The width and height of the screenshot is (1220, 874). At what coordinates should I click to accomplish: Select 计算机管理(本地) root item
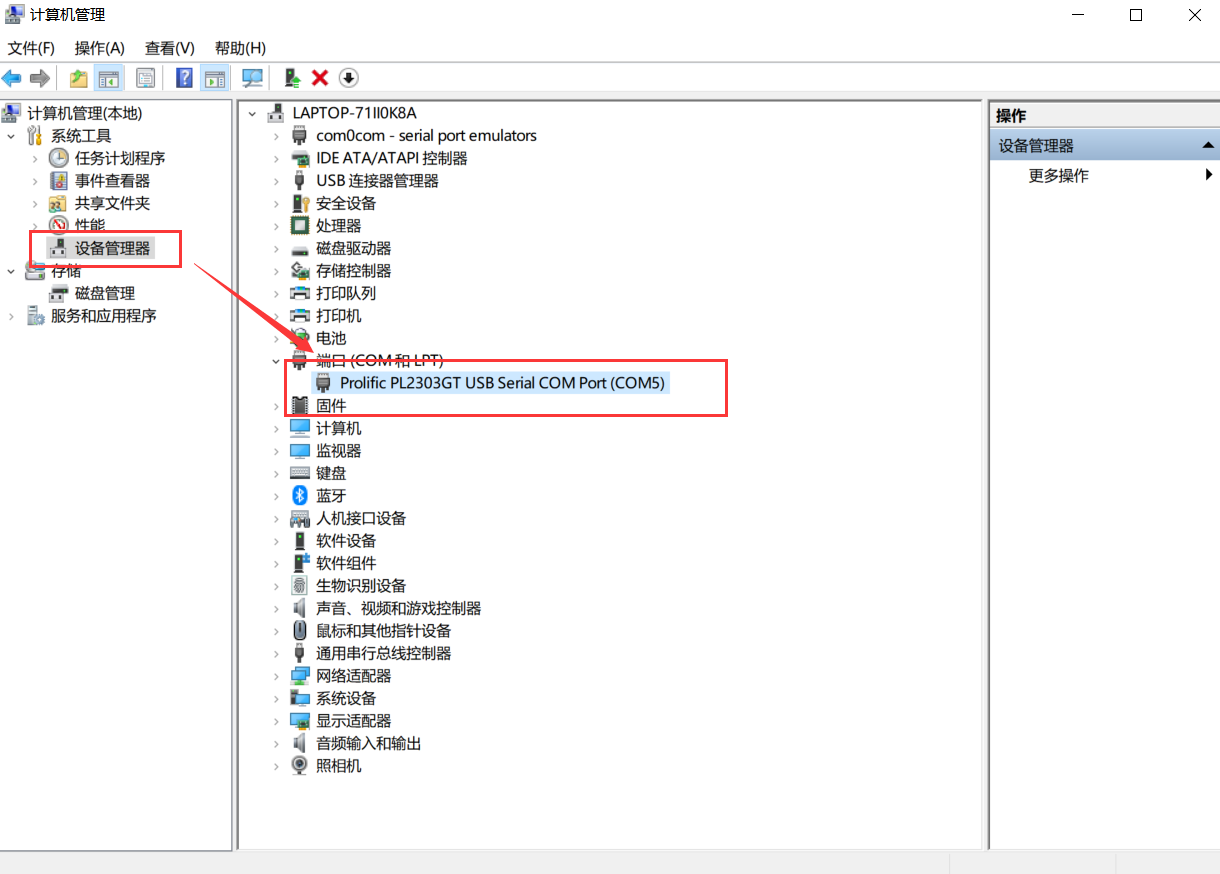tap(85, 113)
